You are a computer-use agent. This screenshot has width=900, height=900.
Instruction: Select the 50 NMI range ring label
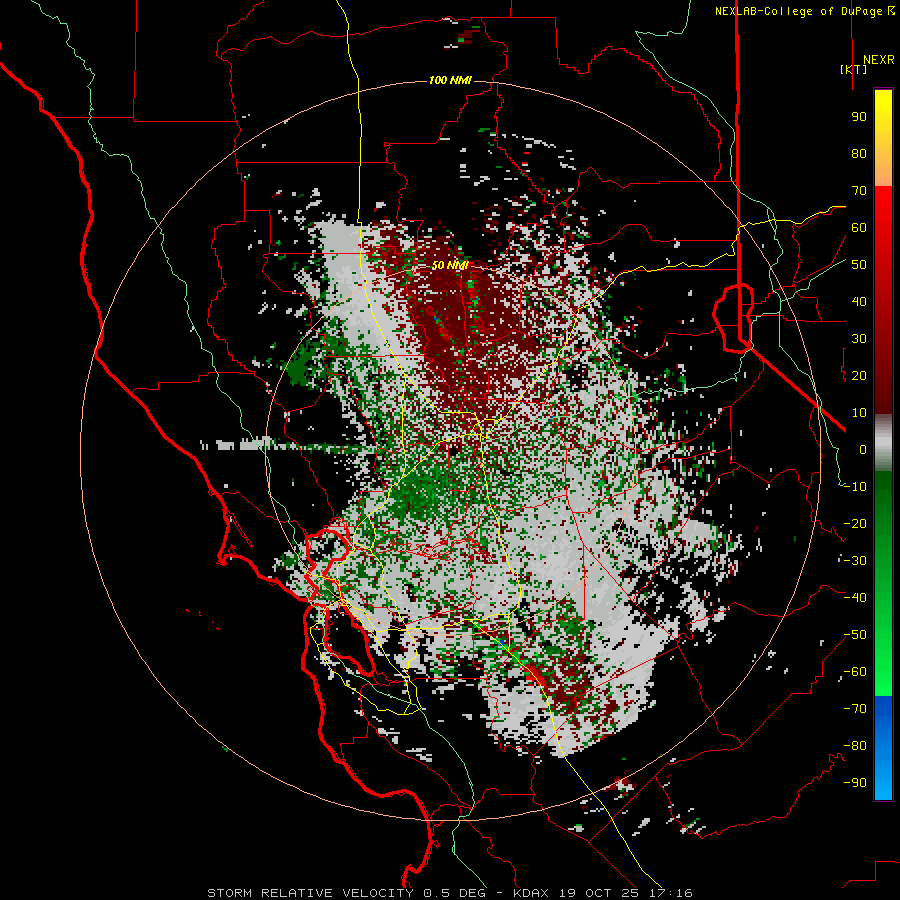pyautogui.click(x=450, y=265)
